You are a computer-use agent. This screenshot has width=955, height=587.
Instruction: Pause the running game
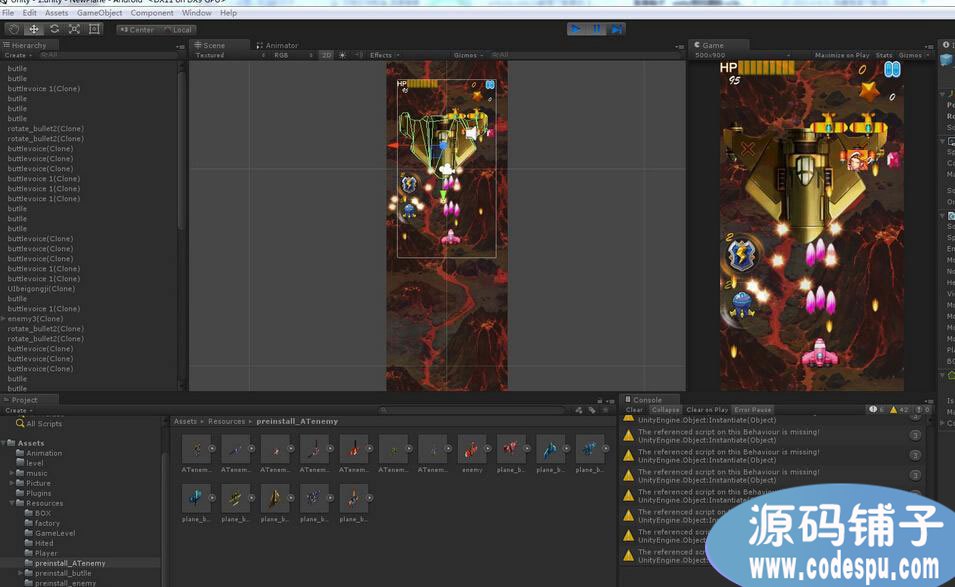596,29
